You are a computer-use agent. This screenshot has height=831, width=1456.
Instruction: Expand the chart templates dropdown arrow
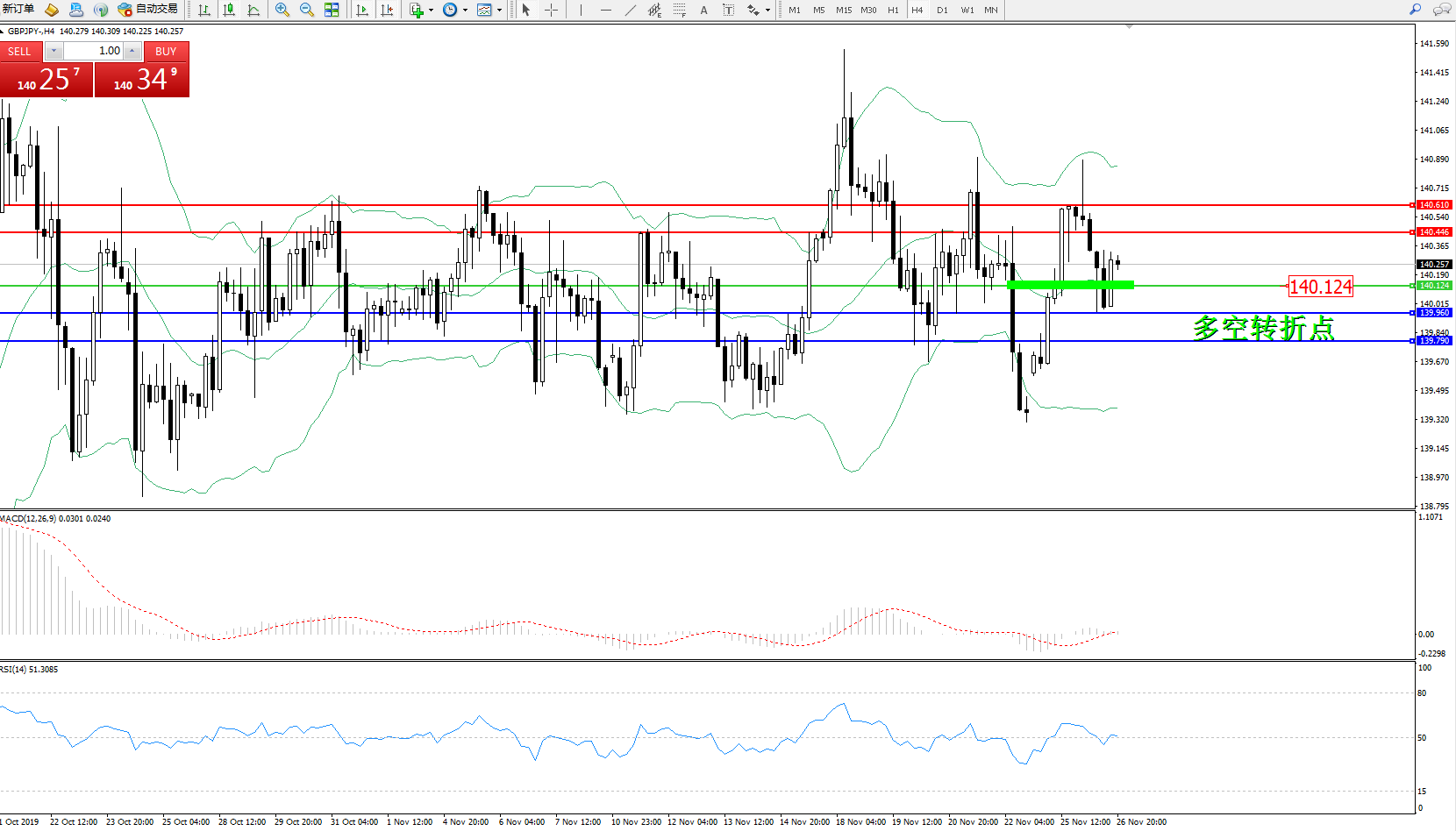(499, 11)
